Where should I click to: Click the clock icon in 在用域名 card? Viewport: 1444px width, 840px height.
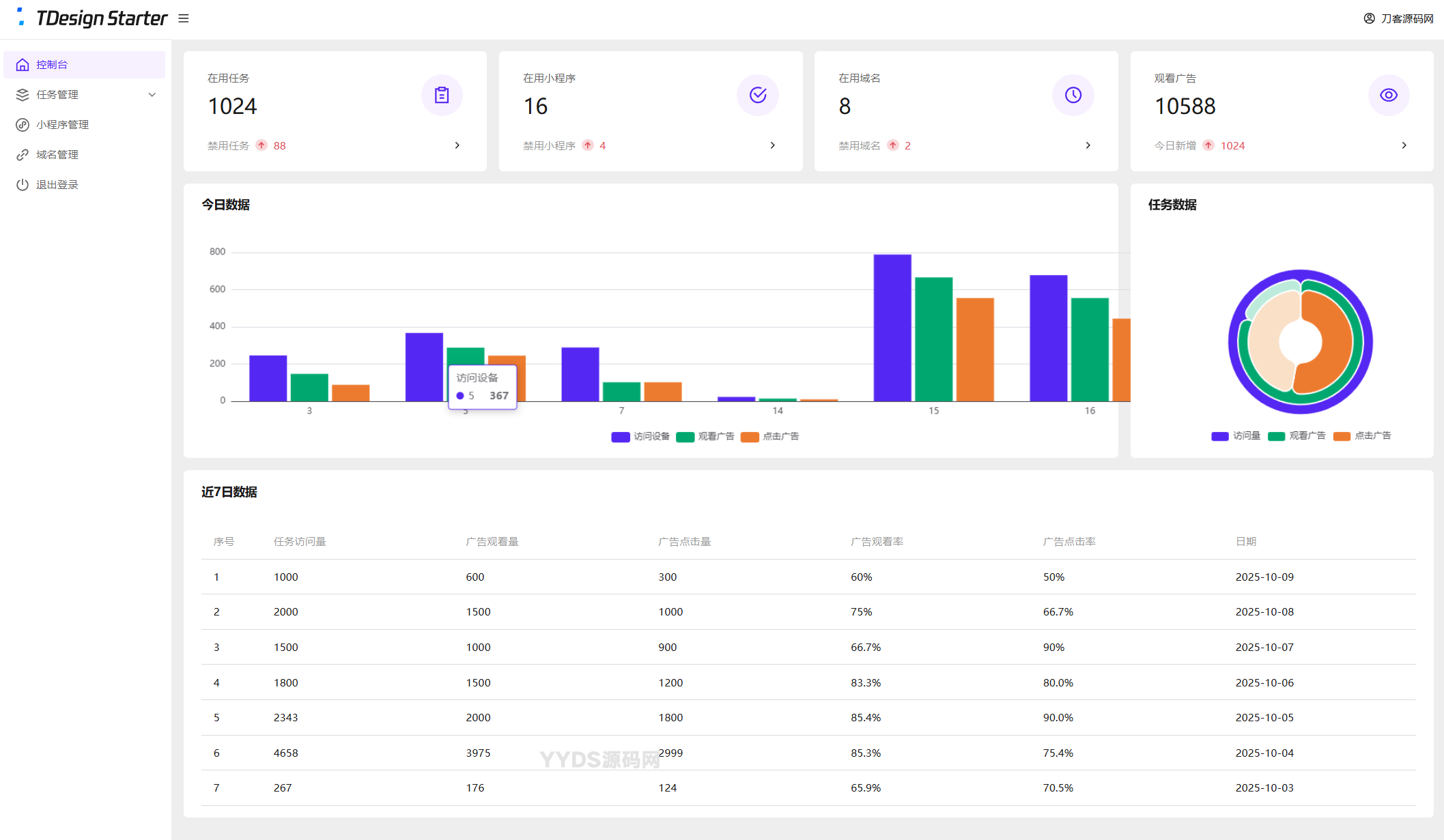click(x=1073, y=95)
